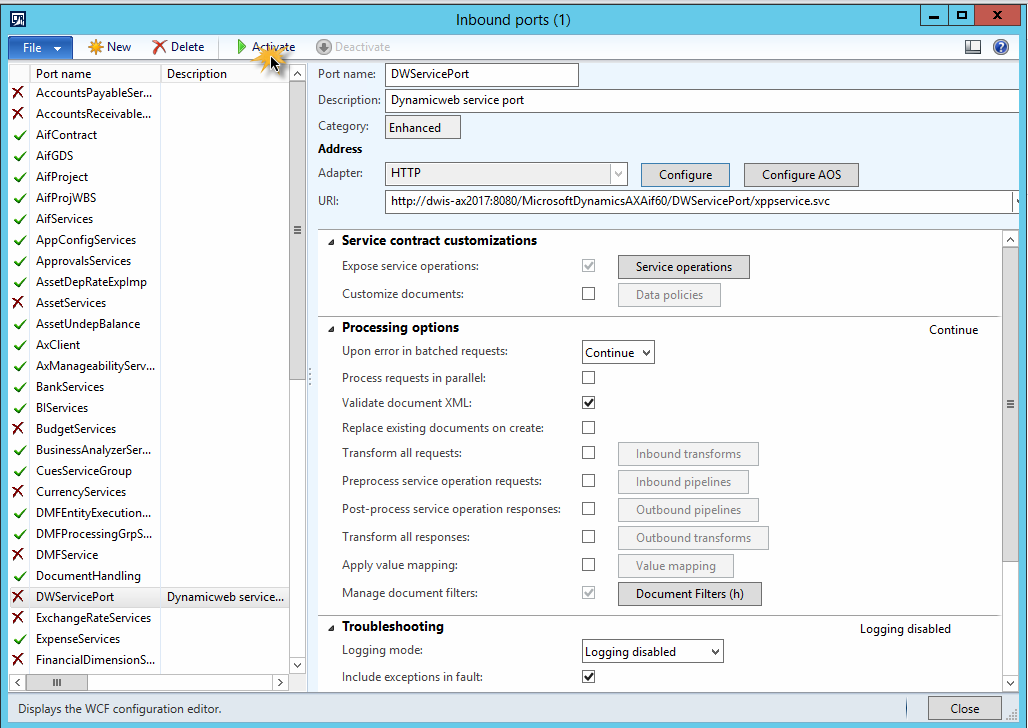This screenshot has width=1028, height=728.
Task: Uncheck Validate document XML checkbox
Action: (x=589, y=403)
